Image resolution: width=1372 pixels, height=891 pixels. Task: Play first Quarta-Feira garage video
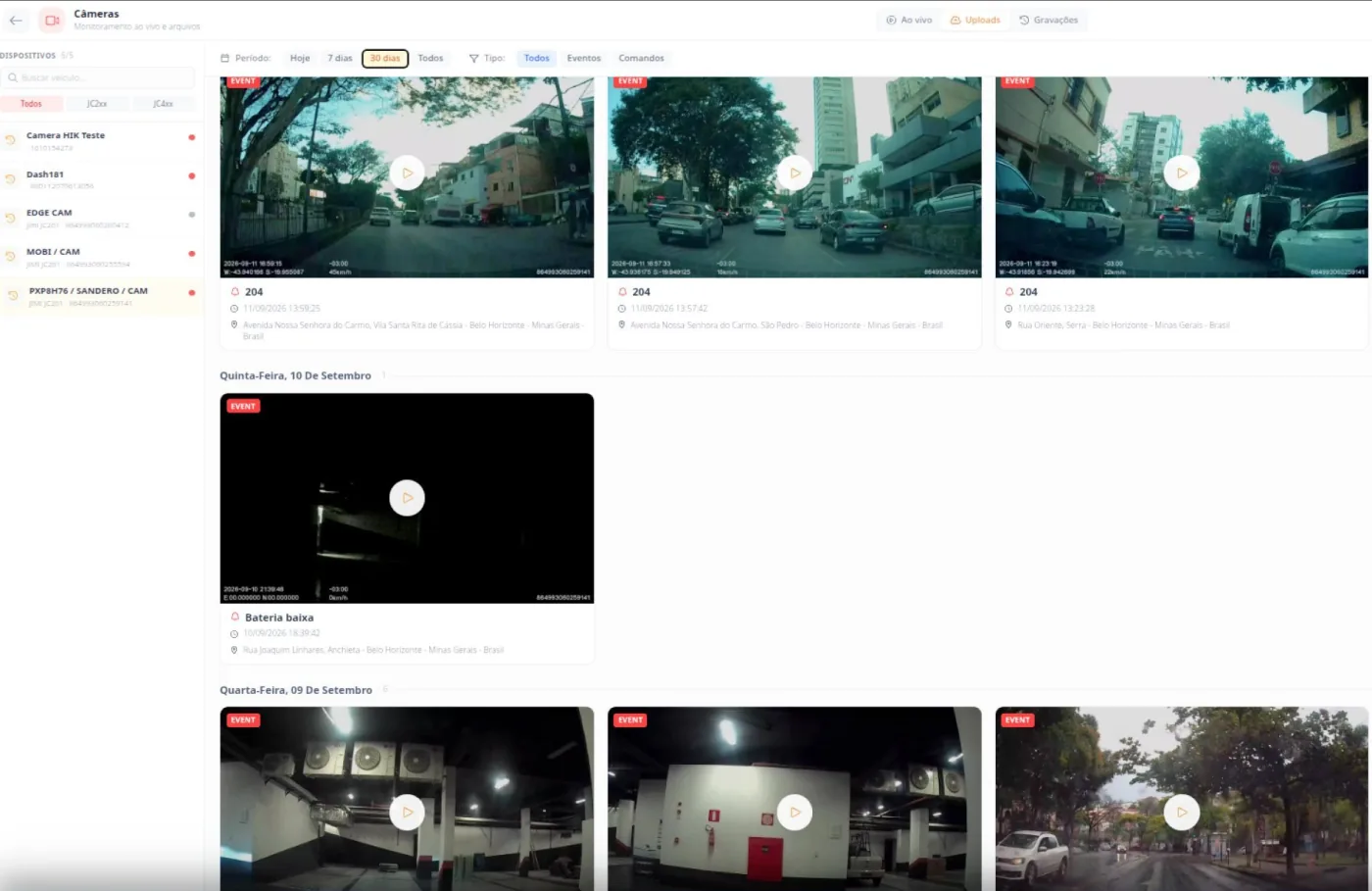[407, 812]
